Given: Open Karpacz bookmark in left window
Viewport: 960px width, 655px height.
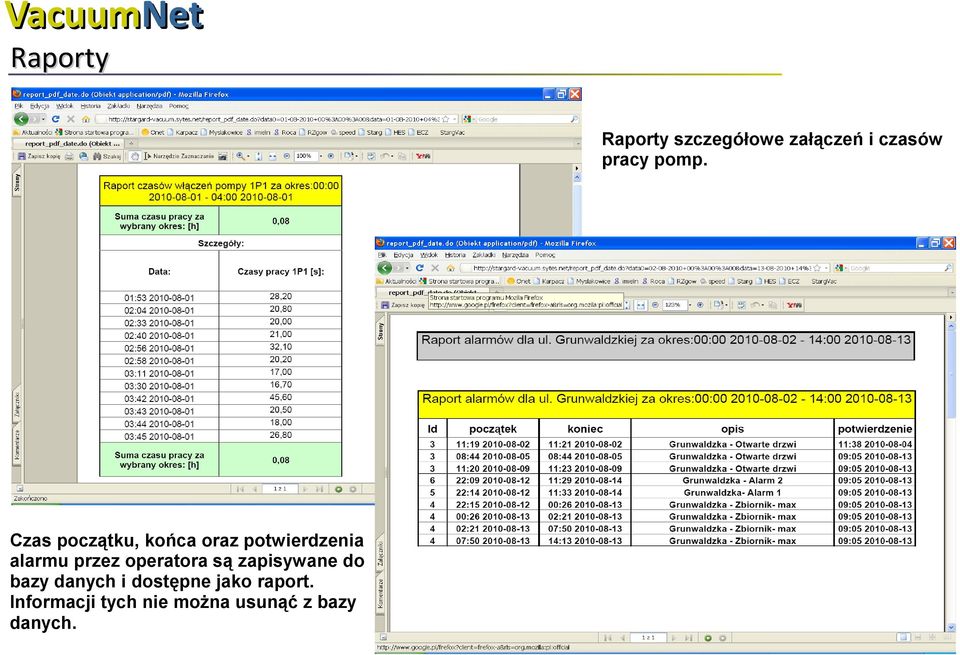Looking at the screenshot, I should [x=182, y=132].
